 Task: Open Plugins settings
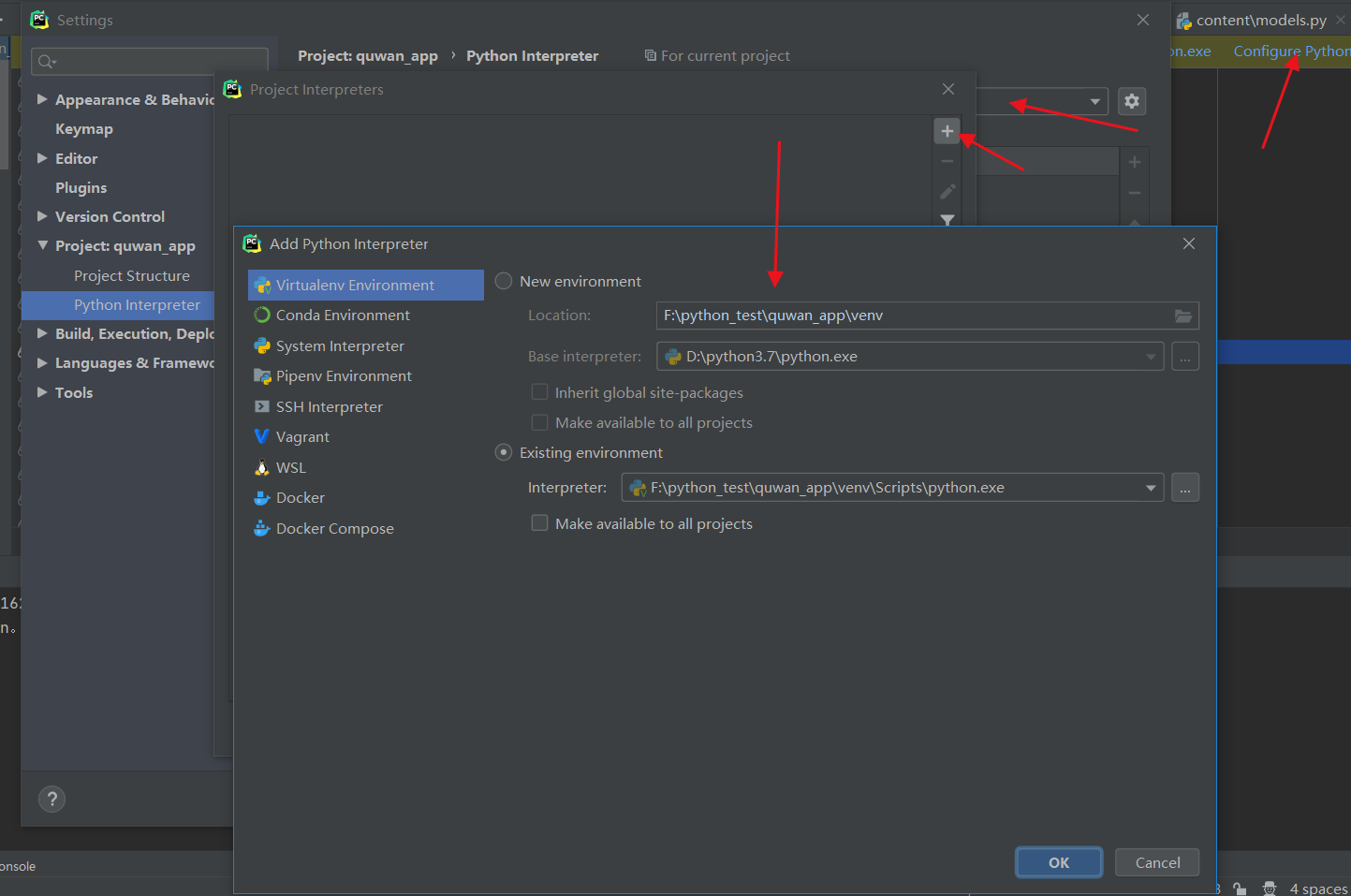[x=81, y=187]
